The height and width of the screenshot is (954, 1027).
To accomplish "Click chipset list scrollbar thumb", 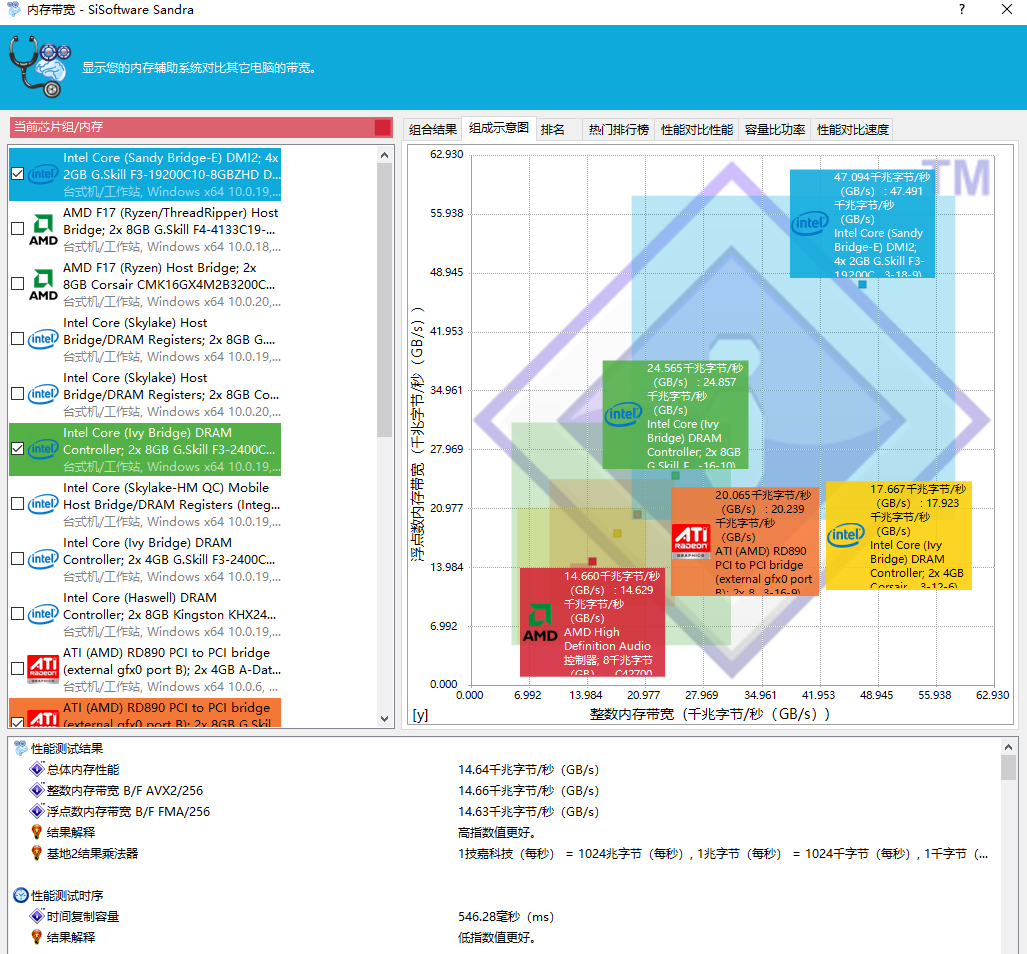I will [384, 300].
